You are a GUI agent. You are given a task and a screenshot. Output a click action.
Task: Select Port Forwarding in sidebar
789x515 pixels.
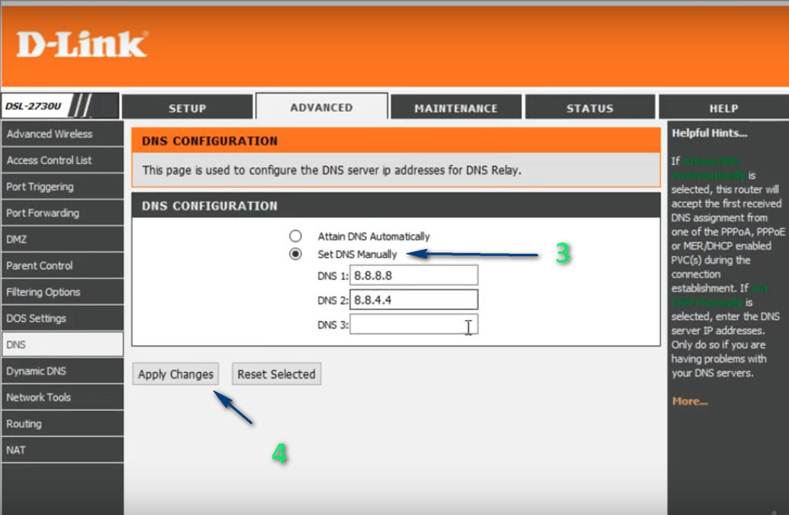point(62,213)
